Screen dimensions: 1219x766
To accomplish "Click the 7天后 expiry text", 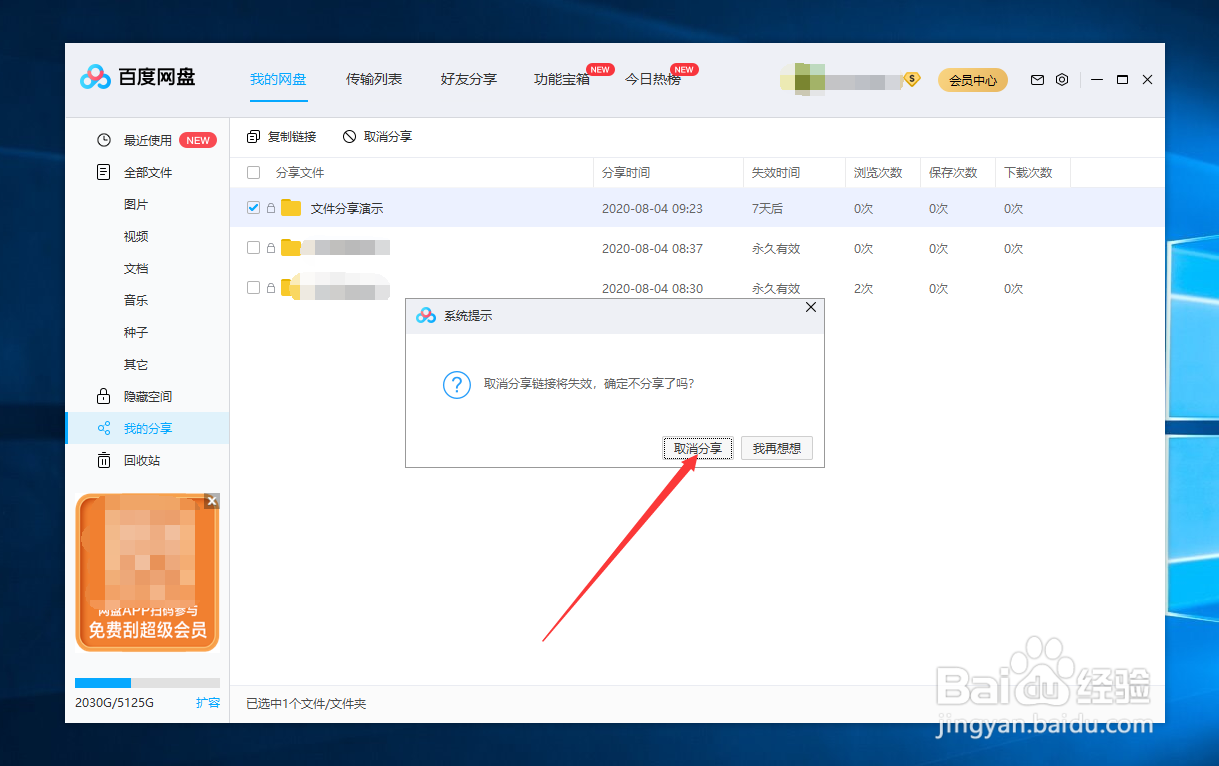I will point(768,208).
